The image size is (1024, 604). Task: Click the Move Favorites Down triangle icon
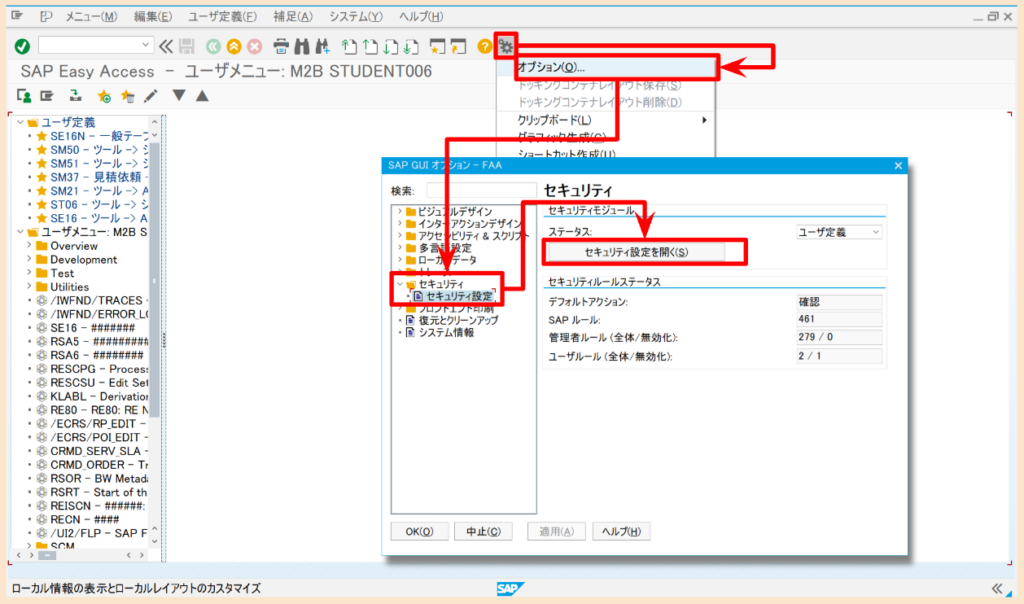tap(179, 95)
